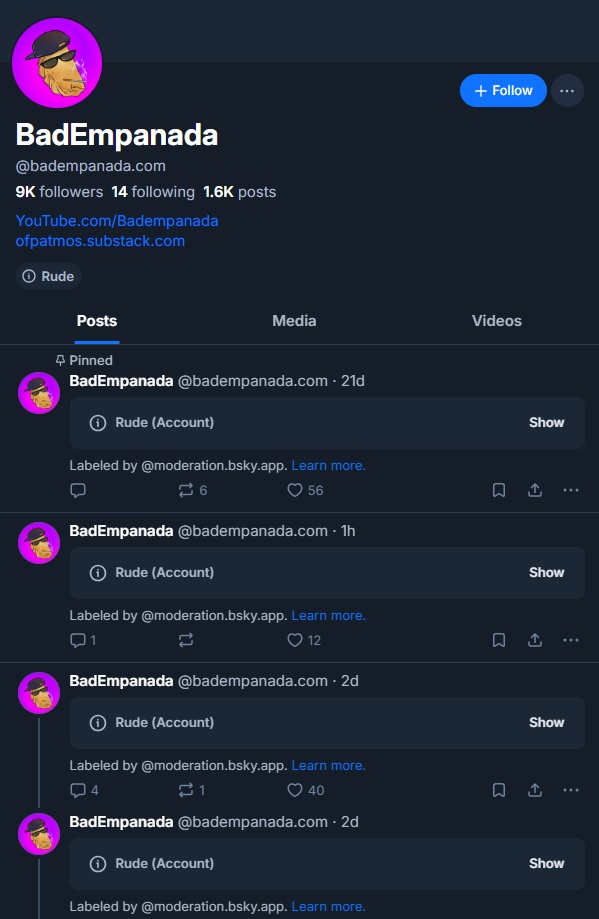Open the profile's three-dot options menu

tap(567, 90)
